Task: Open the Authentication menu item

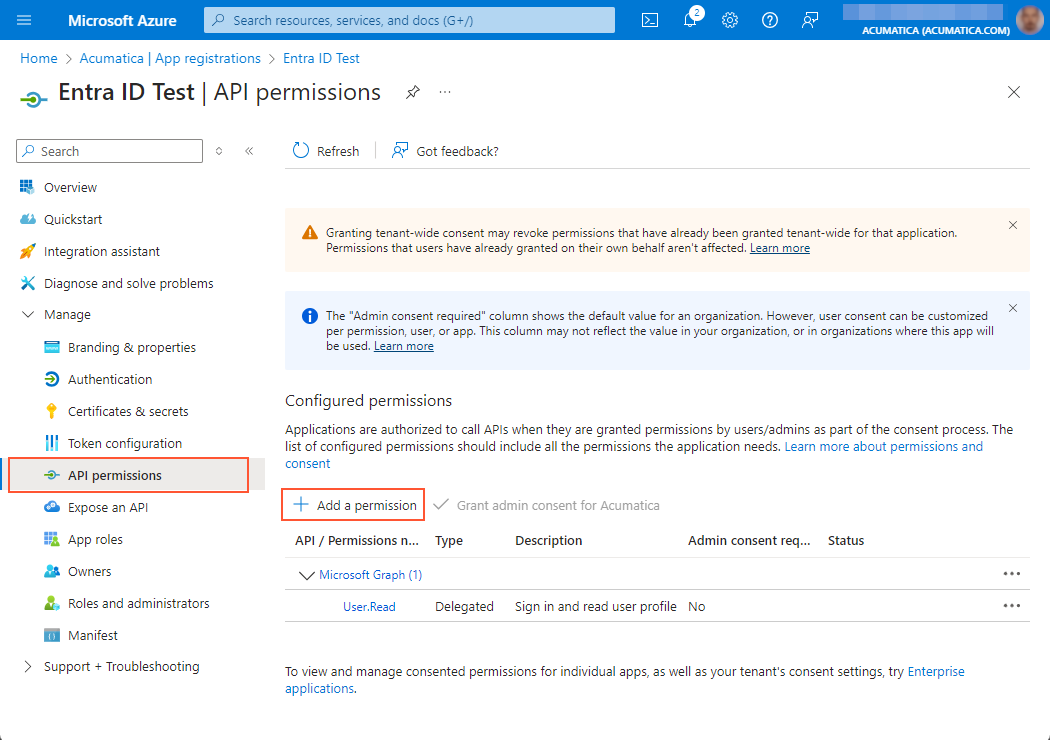Action: click(110, 379)
